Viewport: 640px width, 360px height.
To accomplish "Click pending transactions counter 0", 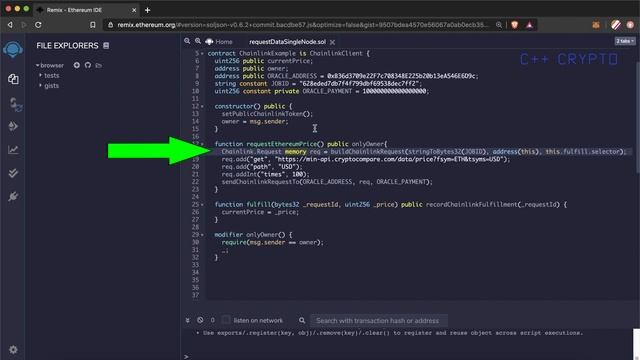I will click(x=212, y=320).
